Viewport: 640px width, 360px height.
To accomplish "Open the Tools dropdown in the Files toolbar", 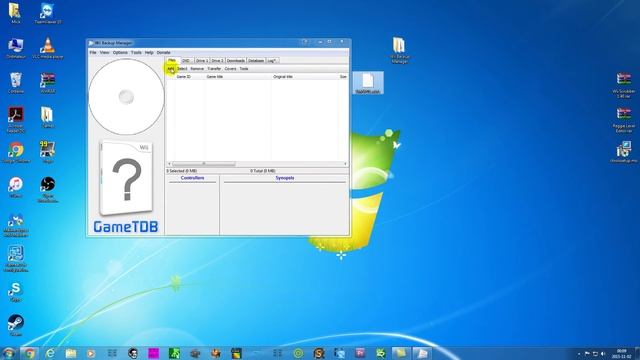I will (x=244, y=69).
